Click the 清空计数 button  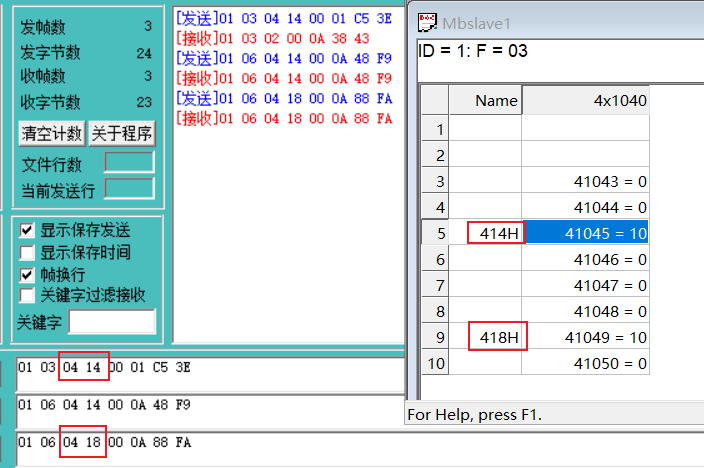tap(52, 133)
